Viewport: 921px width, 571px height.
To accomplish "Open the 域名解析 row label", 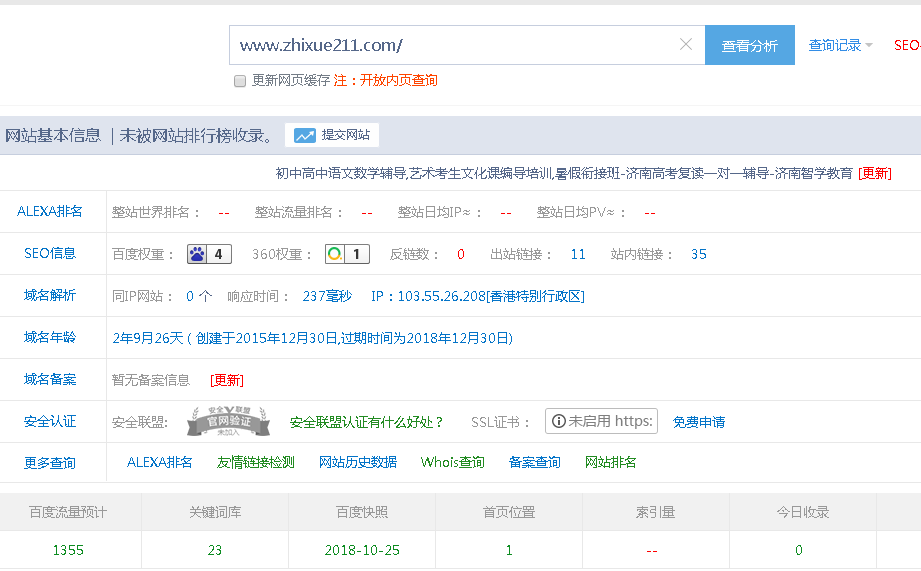I will pos(50,295).
